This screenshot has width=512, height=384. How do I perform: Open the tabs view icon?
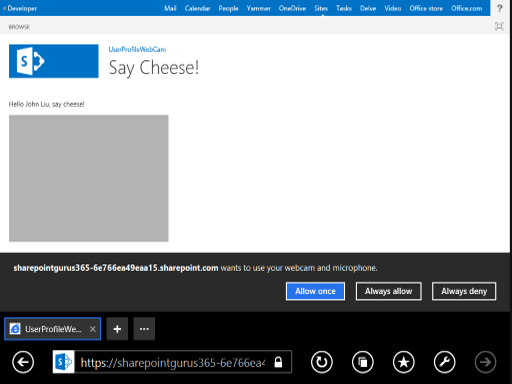pyautogui.click(x=363, y=362)
